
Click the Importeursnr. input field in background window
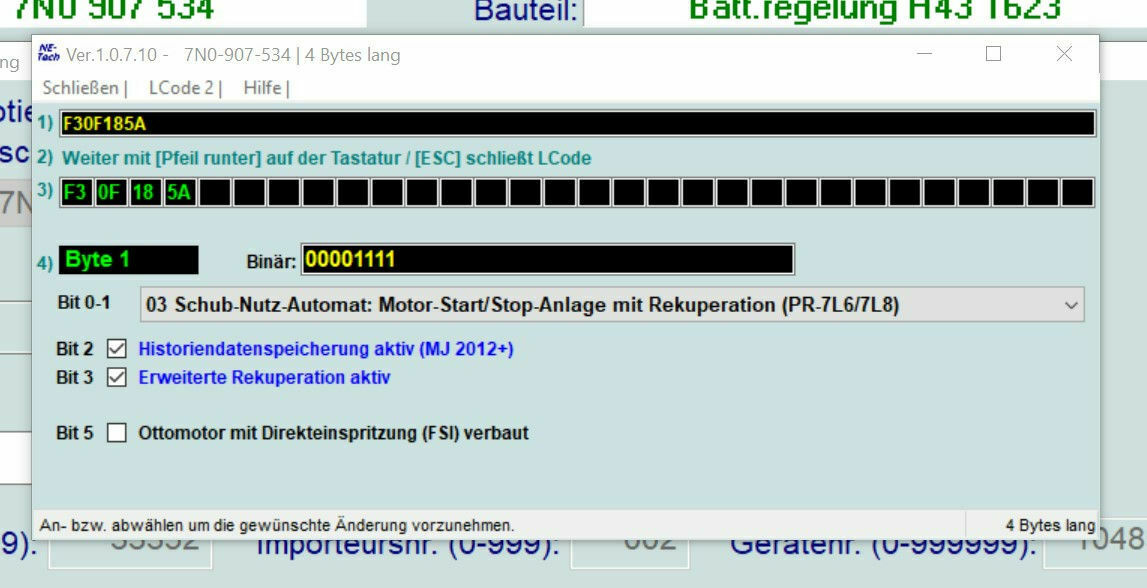(x=630, y=552)
